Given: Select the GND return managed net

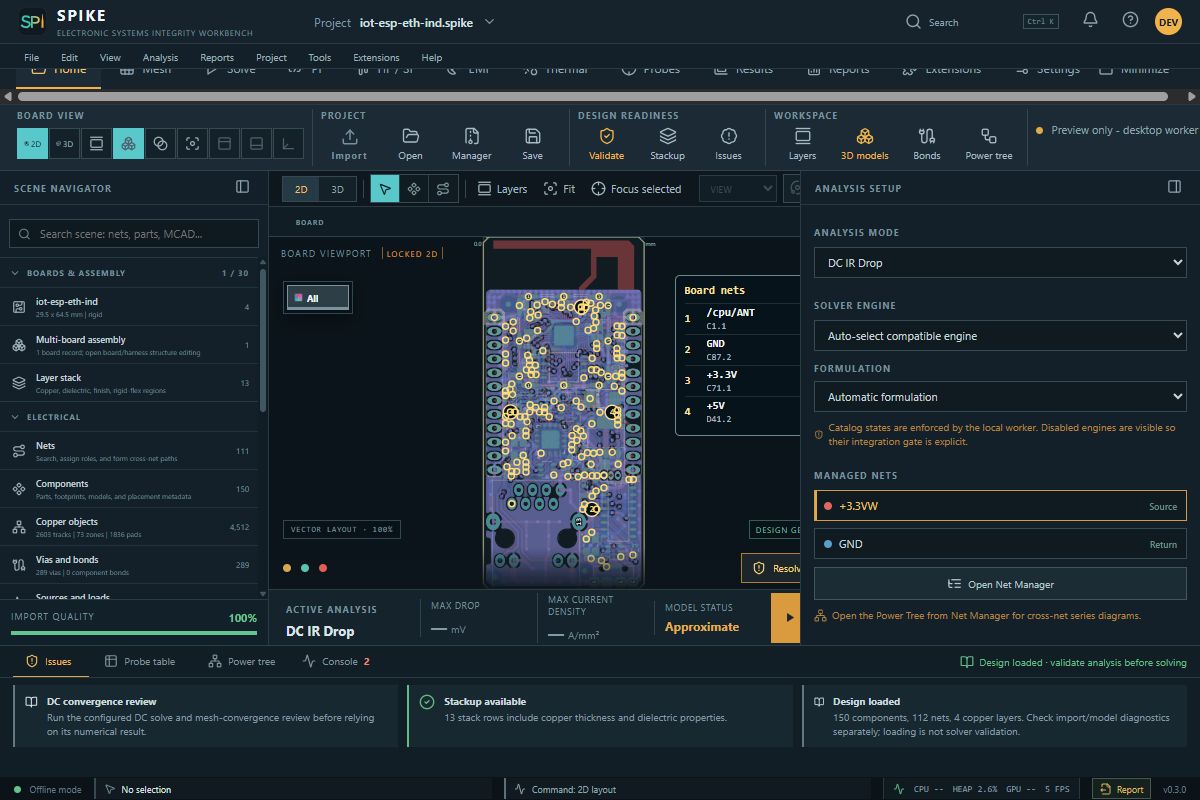Looking at the screenshot, I should pyautogui.click(x=1000, y=544).
